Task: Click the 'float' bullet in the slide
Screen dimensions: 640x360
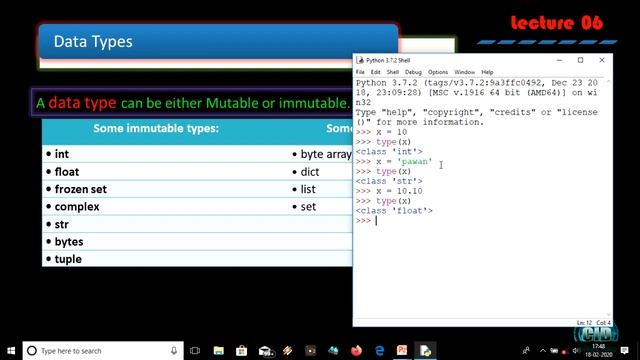Action: point(62,172)
